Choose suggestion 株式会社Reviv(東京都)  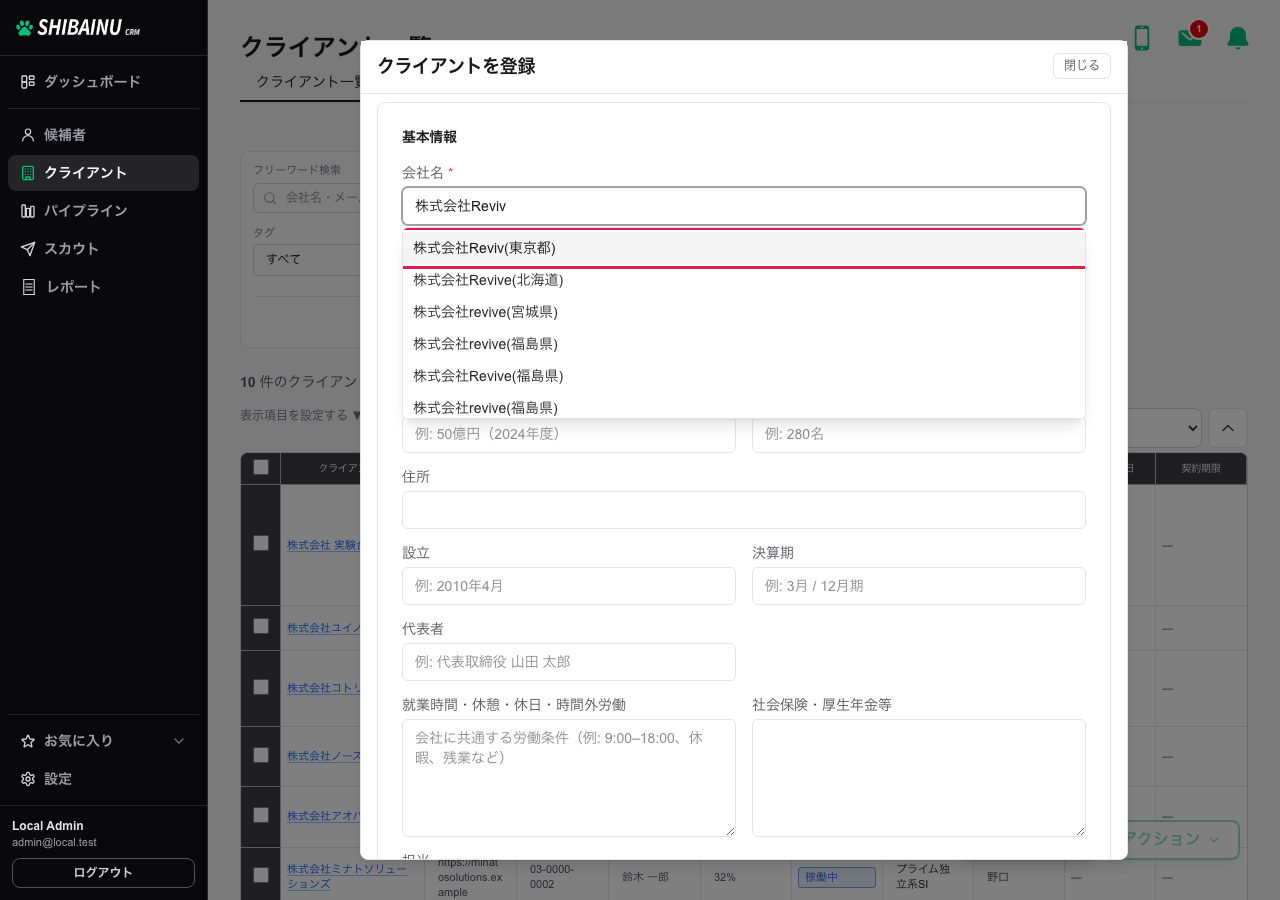coord(743,248)
